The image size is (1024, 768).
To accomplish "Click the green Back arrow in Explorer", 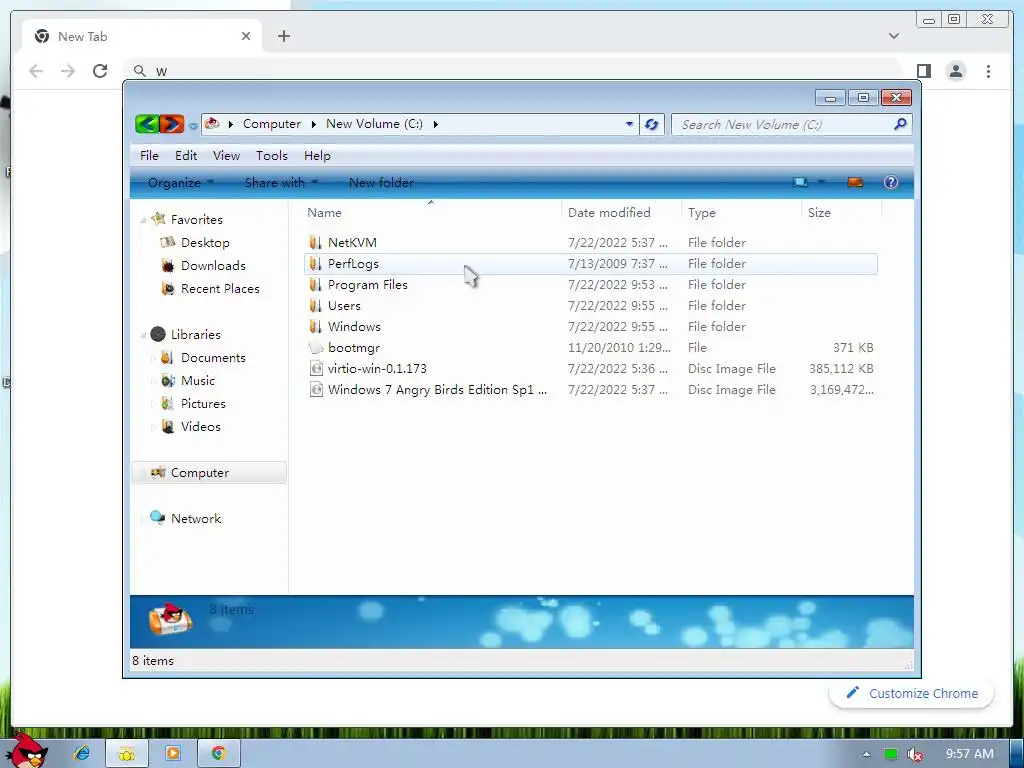I will [147, 123].
